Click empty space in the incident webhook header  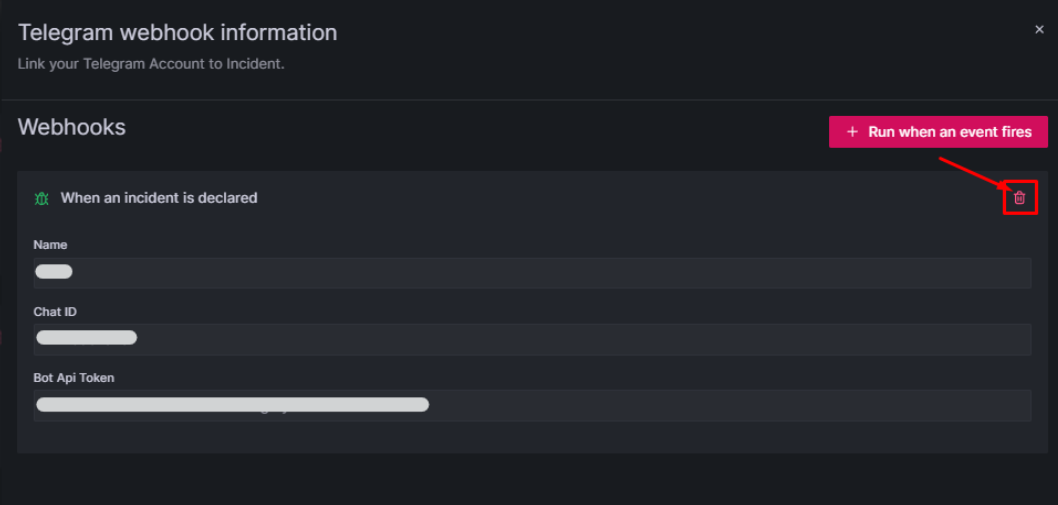[600, 198]
